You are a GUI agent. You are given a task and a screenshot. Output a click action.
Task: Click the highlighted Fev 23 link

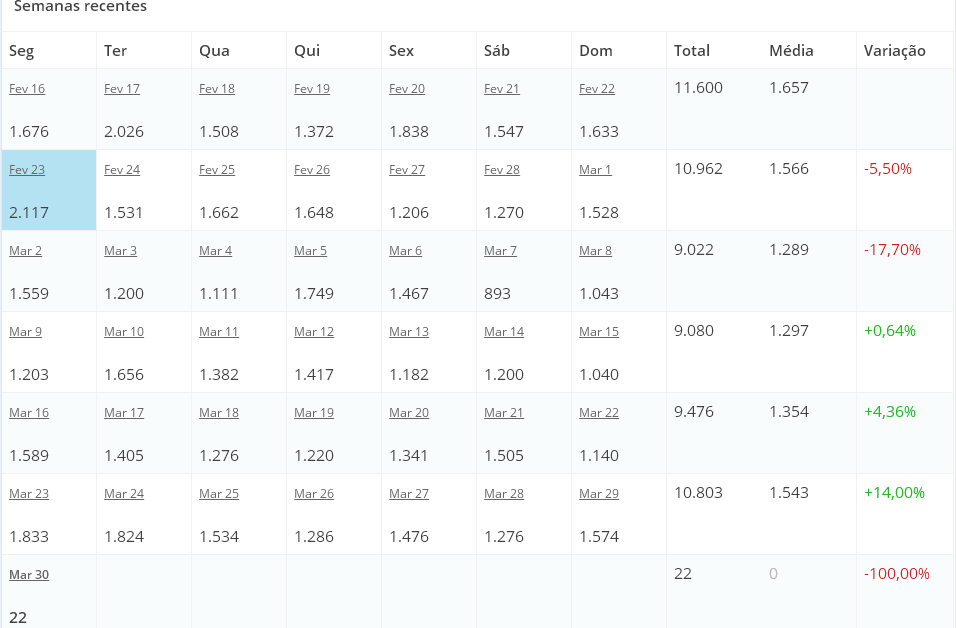click(27, 169)
